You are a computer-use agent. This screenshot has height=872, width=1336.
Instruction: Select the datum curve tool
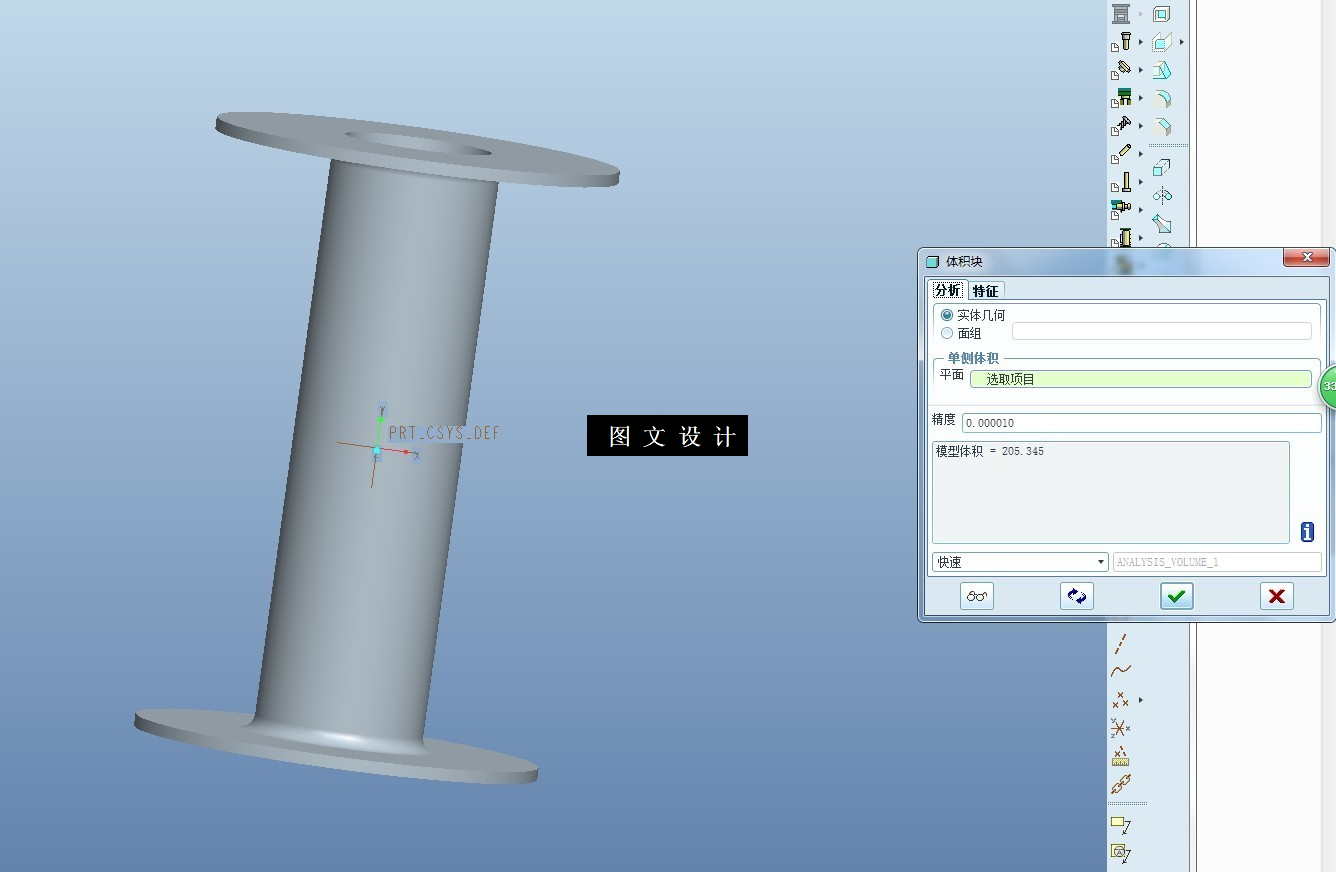[x=1121, y=671]
